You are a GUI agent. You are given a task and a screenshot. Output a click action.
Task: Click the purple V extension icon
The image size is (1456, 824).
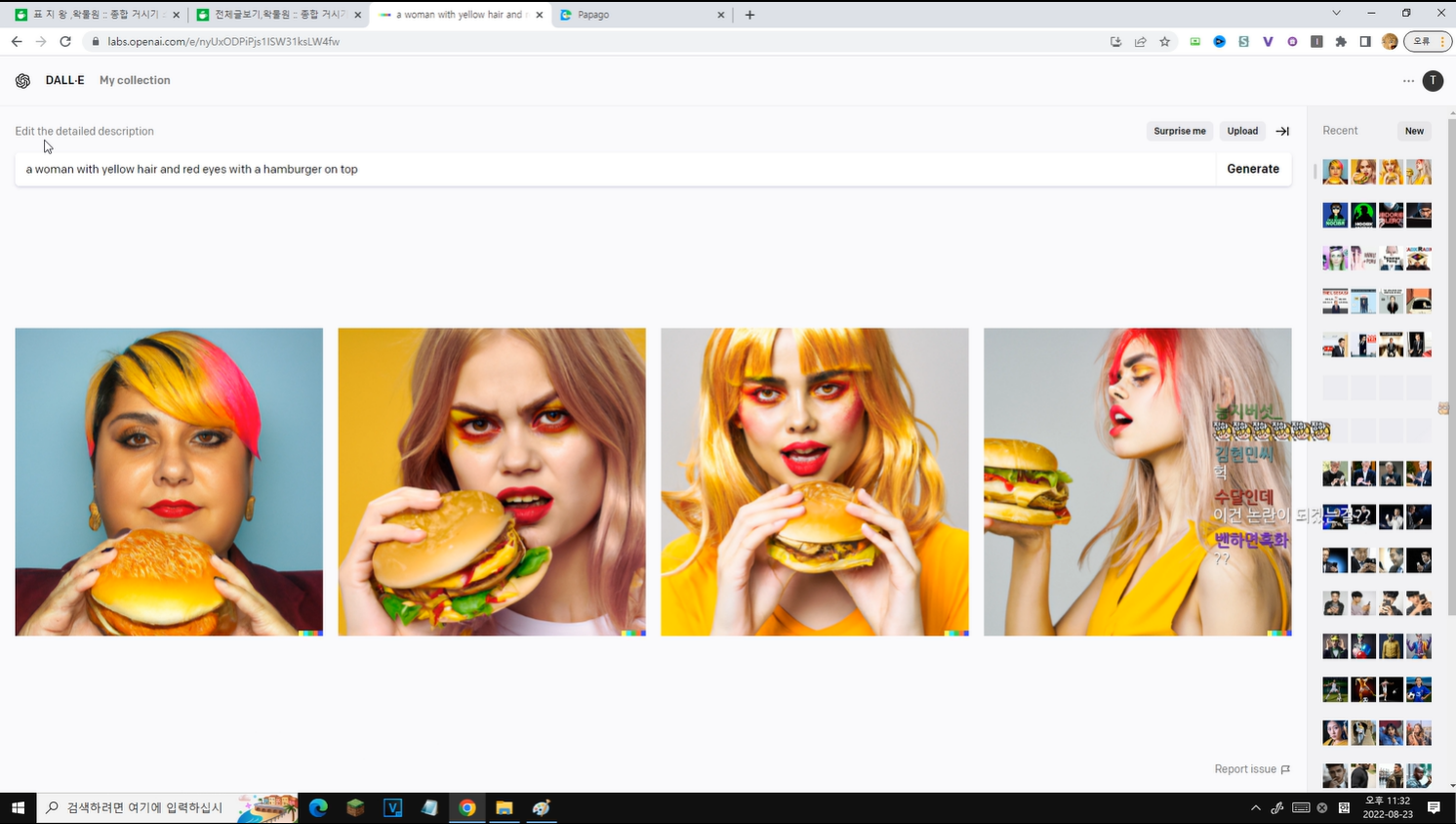click(x=1268, y=42)
